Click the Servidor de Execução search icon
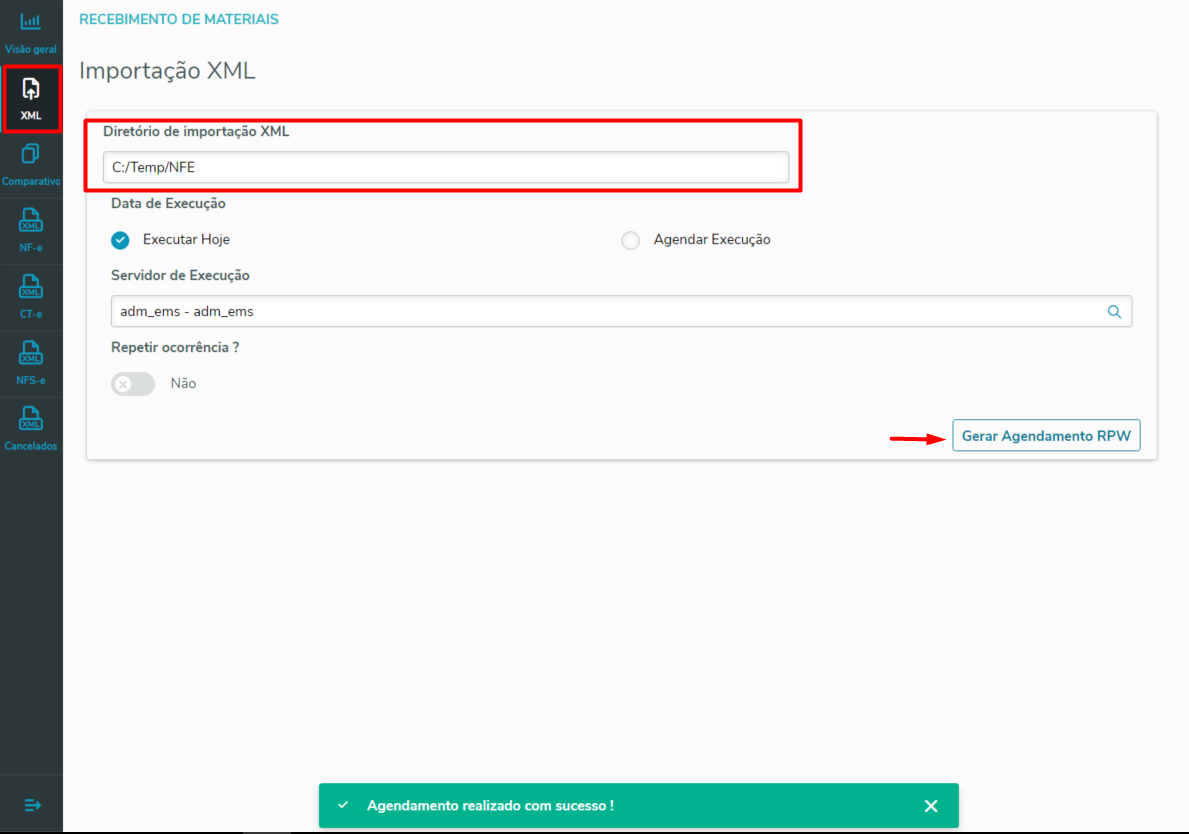This screenshot has height=834, width=1189. (1114, 312)
